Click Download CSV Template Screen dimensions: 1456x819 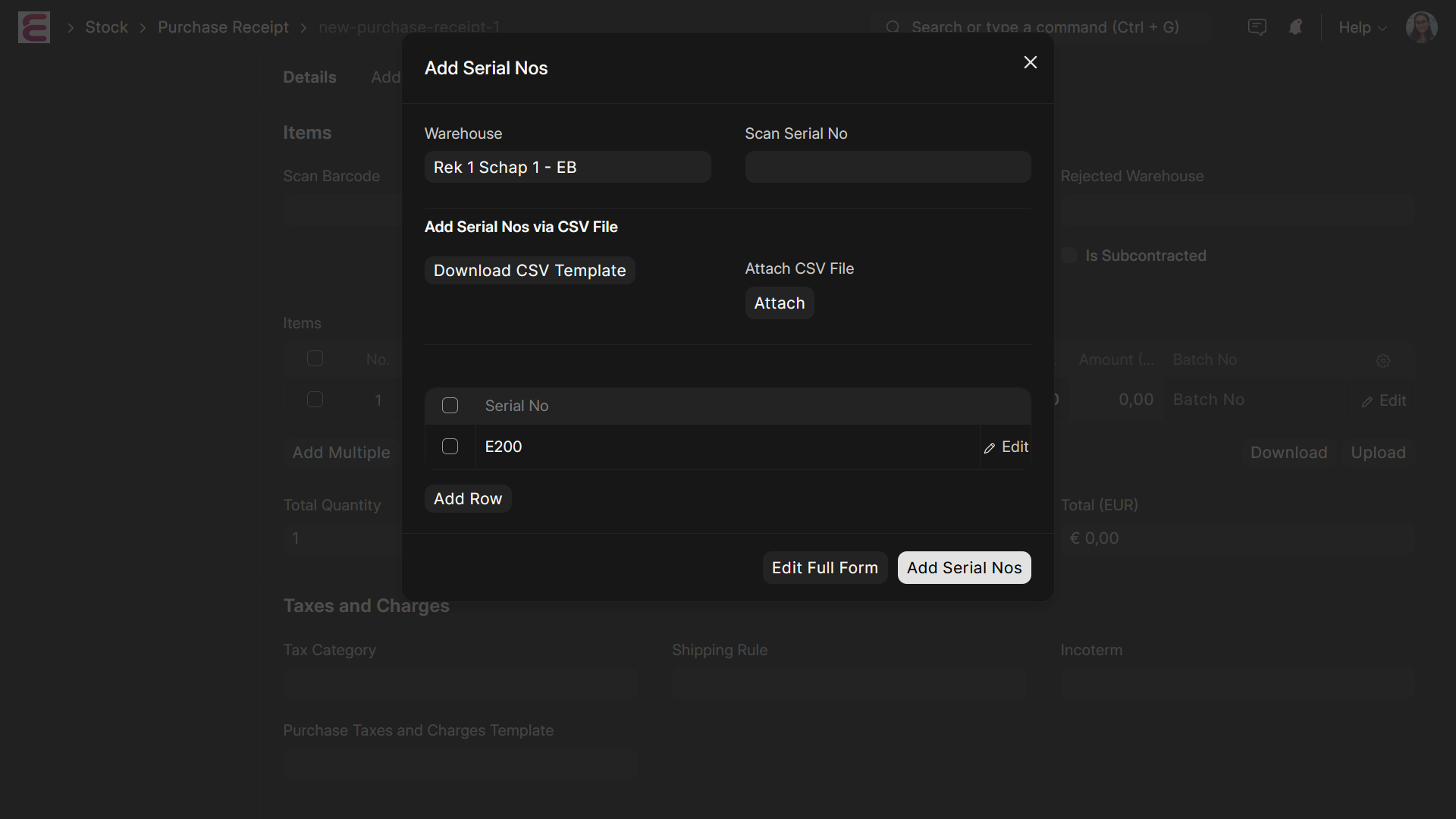[x=529, y=270]
